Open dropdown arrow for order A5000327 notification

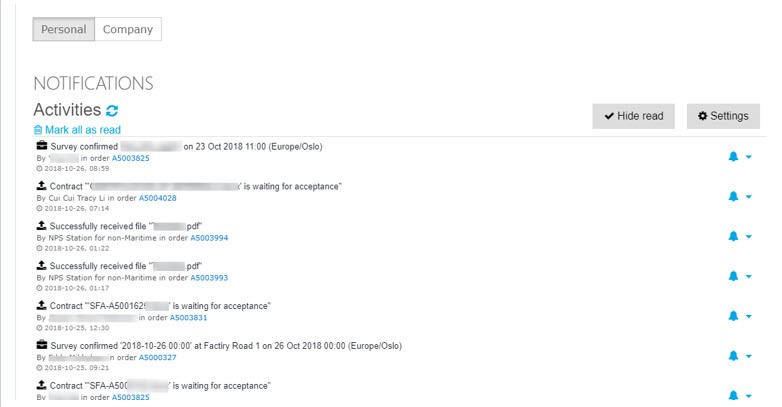click(x=749, y=357)
